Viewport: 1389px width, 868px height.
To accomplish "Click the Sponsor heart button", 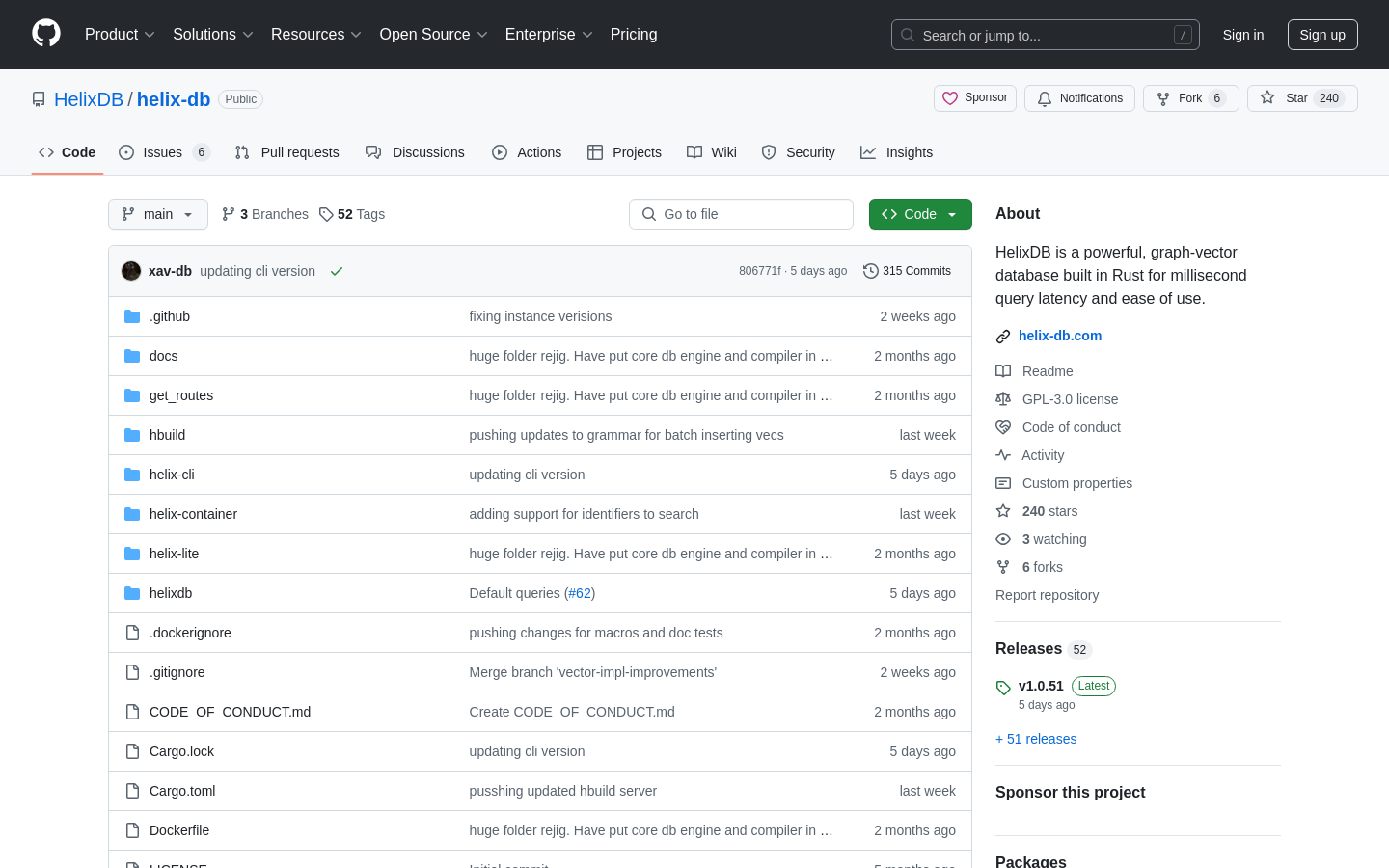I will click(975, 98).
